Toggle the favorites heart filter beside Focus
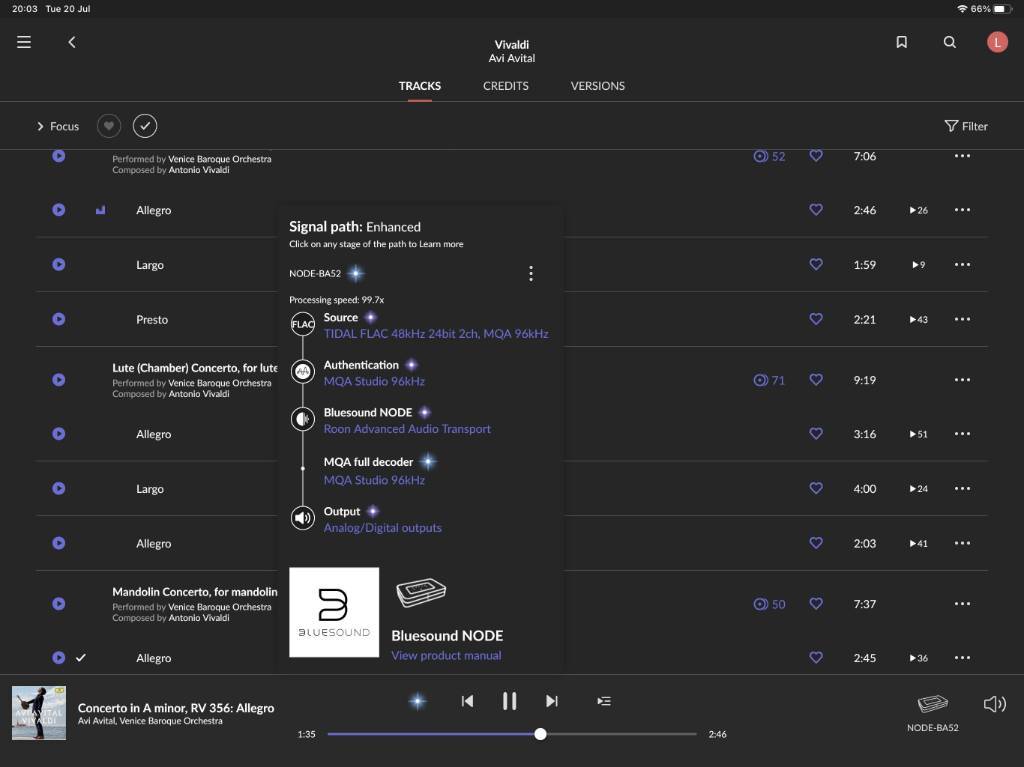 coord(109,126)
